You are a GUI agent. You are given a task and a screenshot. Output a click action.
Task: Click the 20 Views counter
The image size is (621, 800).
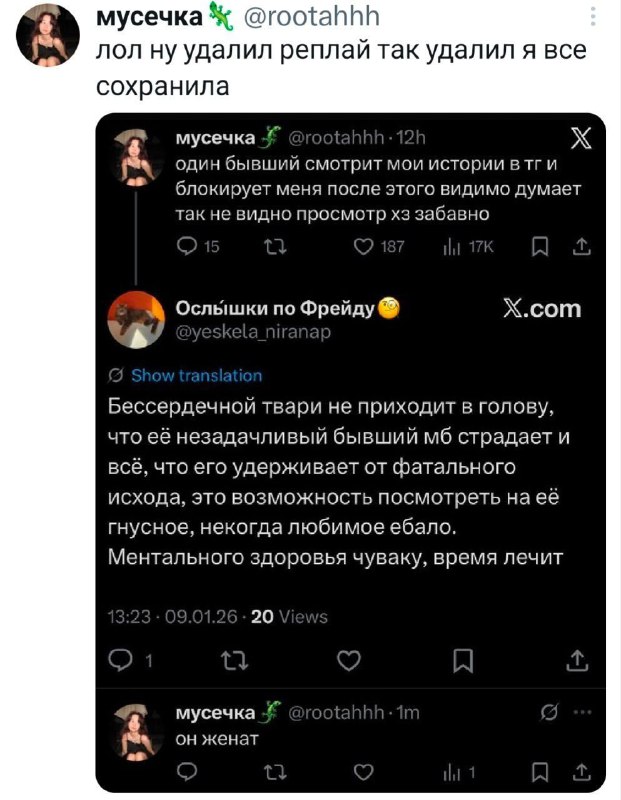289,616
